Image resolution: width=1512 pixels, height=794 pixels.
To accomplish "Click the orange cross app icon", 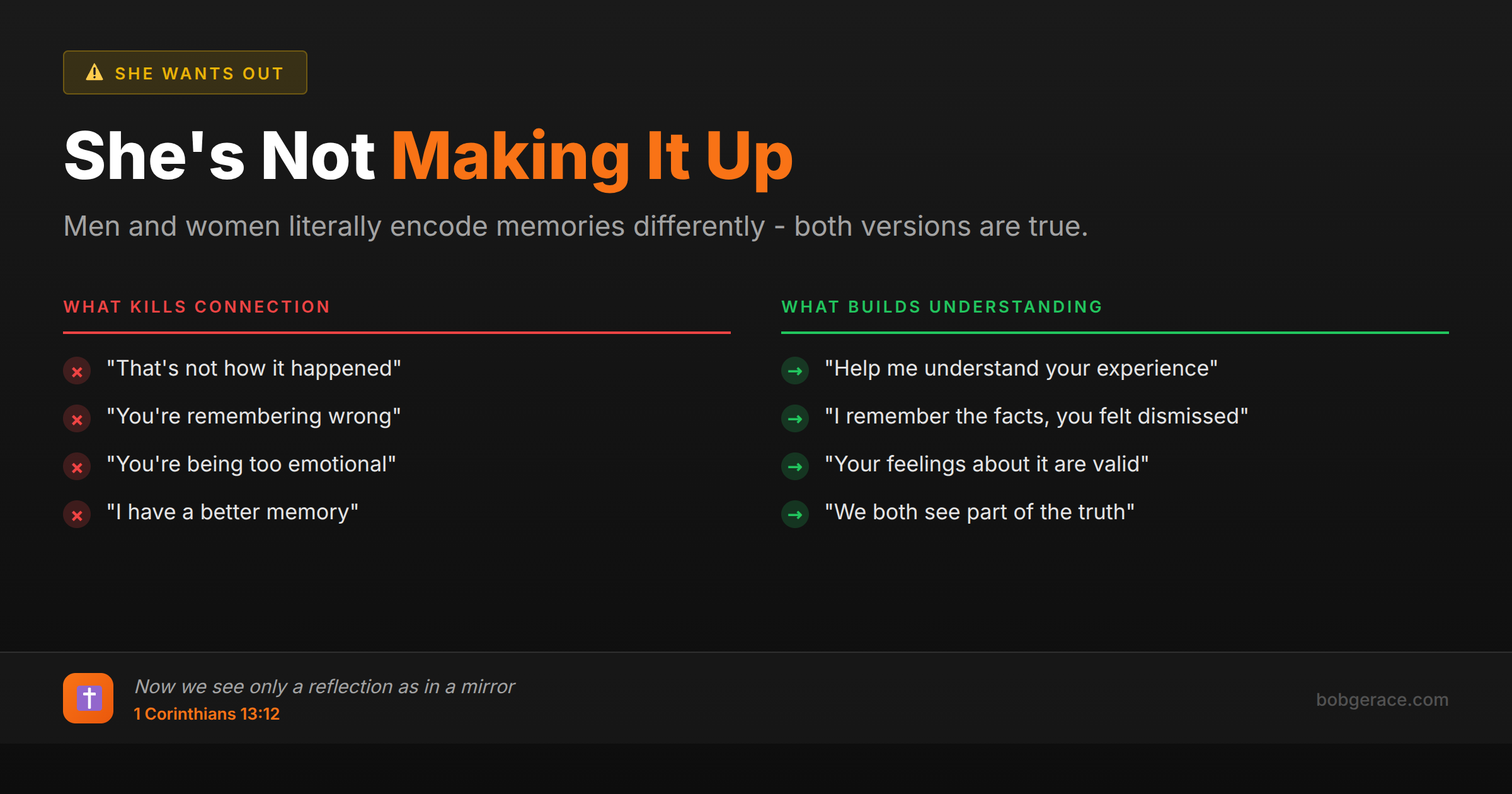I will (x=88, y=698).
